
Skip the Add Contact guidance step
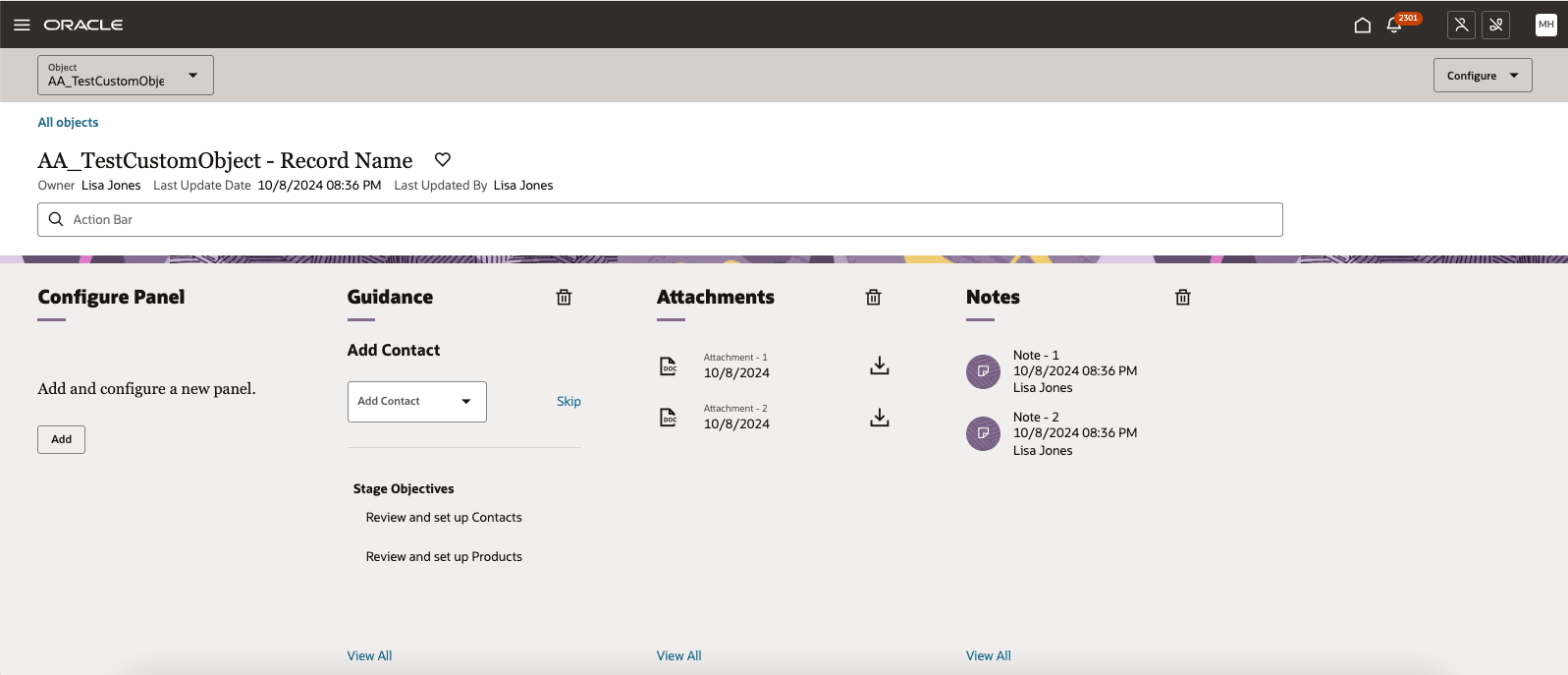click(568, 401)
